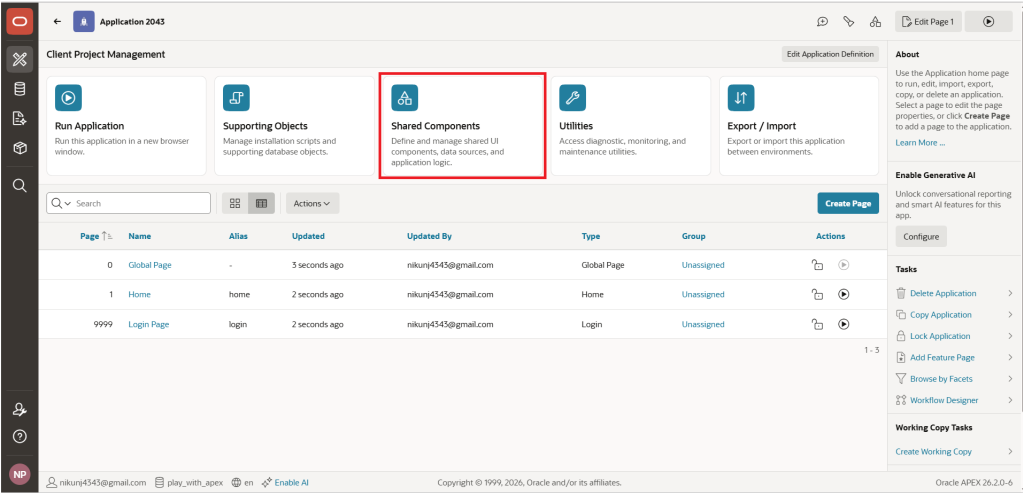Lock icon in the Login Page row

[x=816, y=324]
